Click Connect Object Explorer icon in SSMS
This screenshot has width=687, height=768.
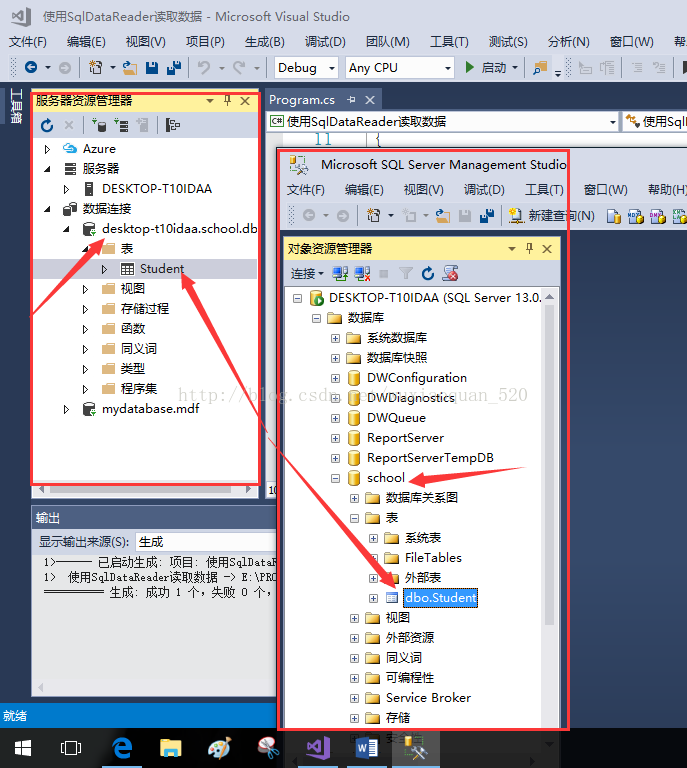point(340,273)
